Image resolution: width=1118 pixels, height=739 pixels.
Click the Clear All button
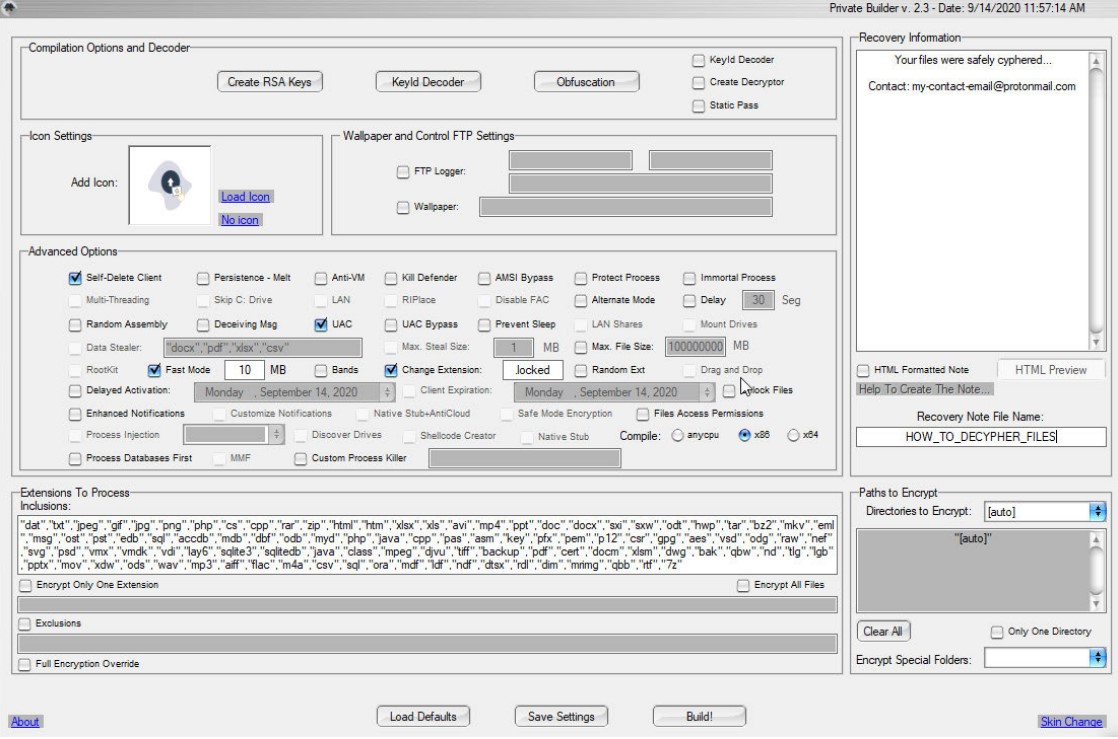[883, 631]
